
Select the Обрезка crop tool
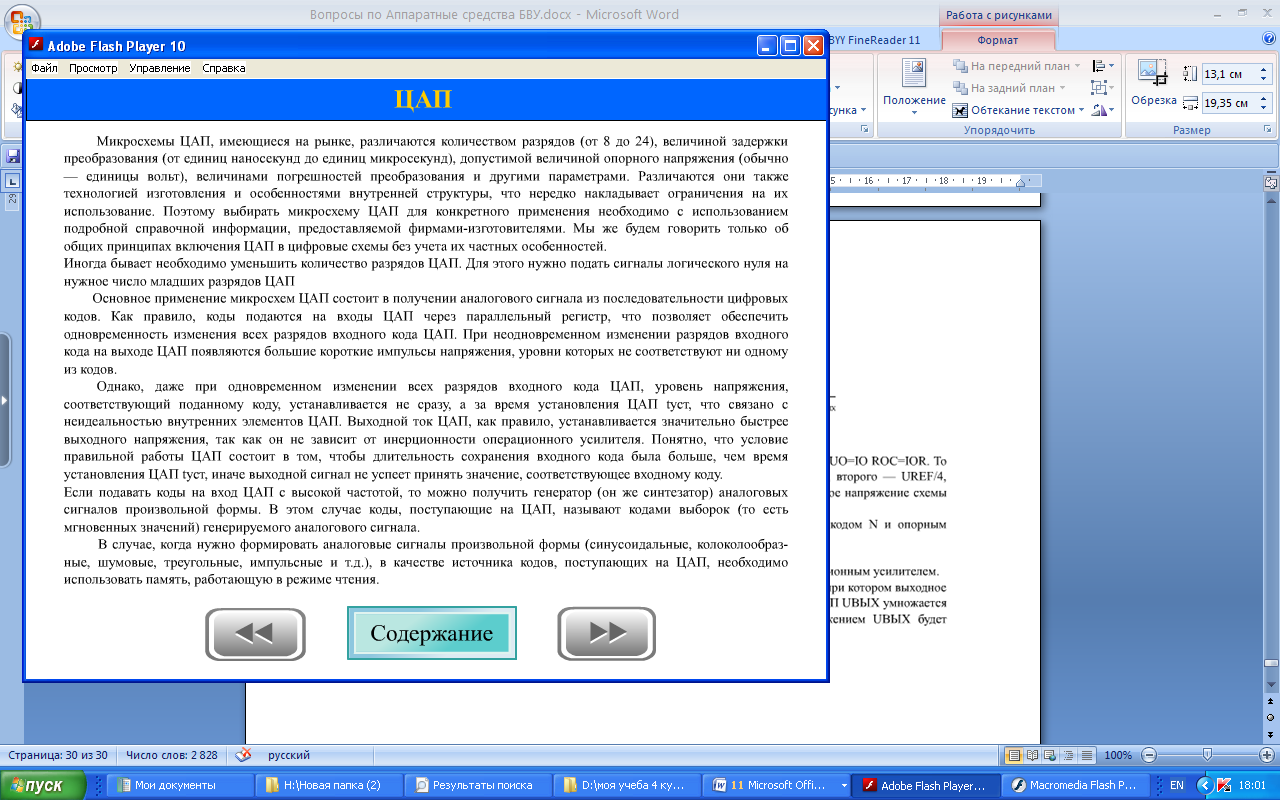[x=1153, y=84]
